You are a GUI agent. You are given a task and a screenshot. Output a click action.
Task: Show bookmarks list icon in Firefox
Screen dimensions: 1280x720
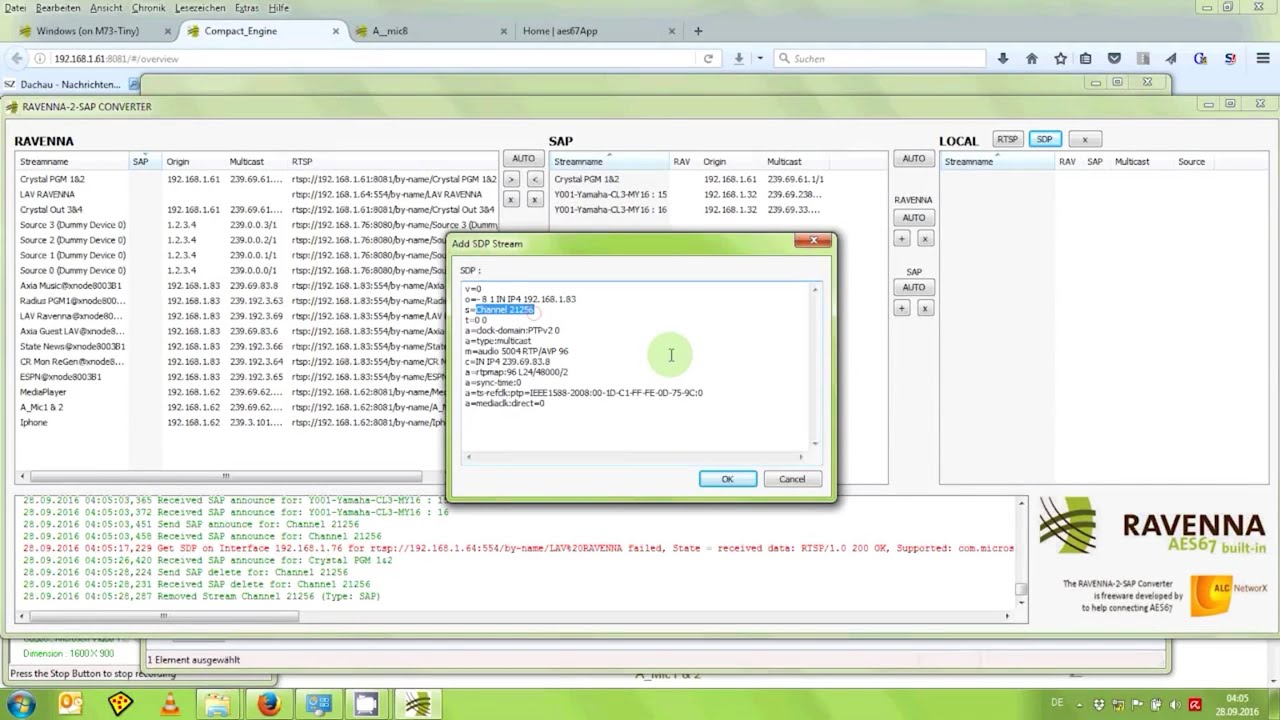(1086, 58)
